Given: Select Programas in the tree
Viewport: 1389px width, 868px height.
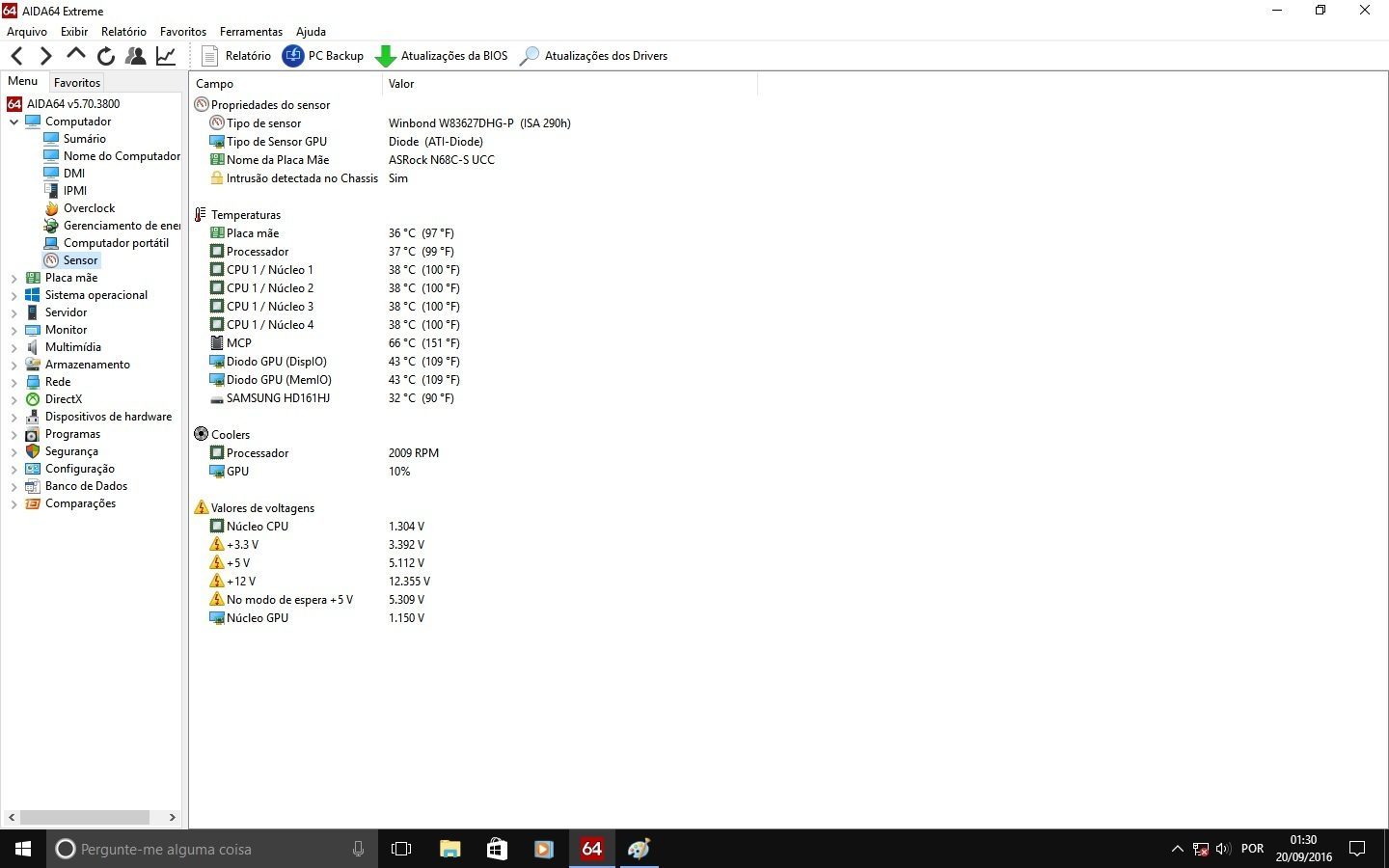Looking at the screenshot, I should (x=72, y=434).
